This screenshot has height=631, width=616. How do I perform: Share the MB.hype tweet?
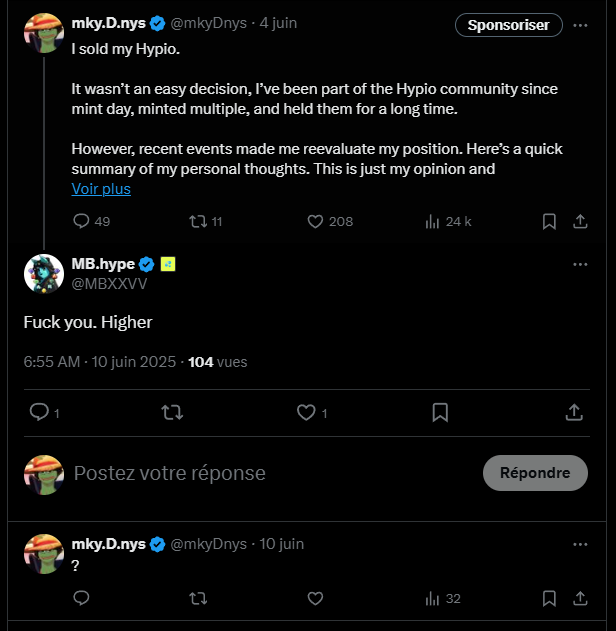[574, 412]
